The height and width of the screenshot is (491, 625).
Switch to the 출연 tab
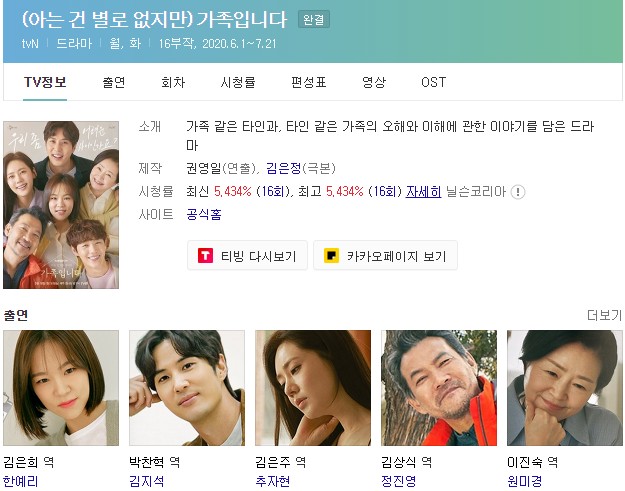[114, 82]
